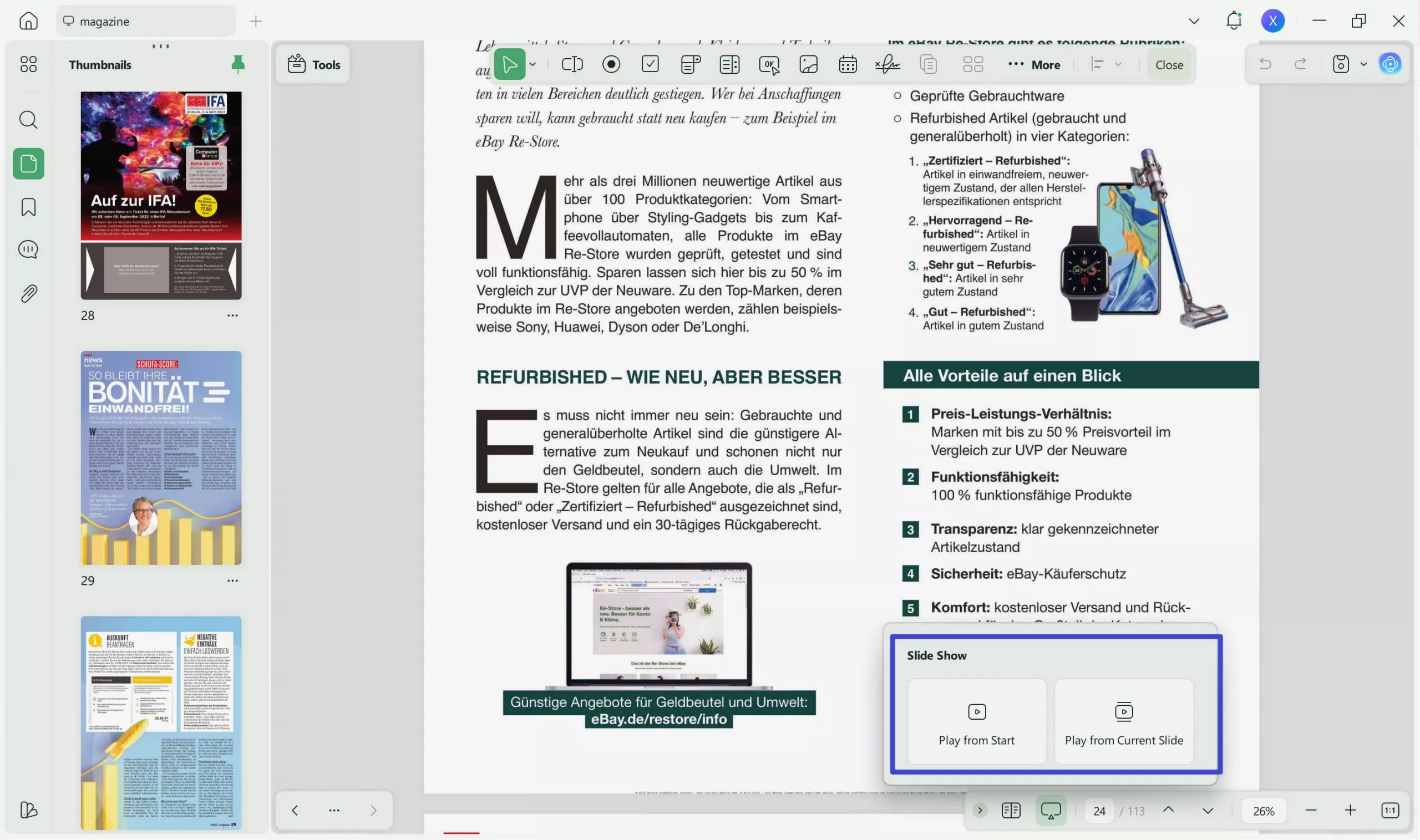Select the image field tool

808,64
